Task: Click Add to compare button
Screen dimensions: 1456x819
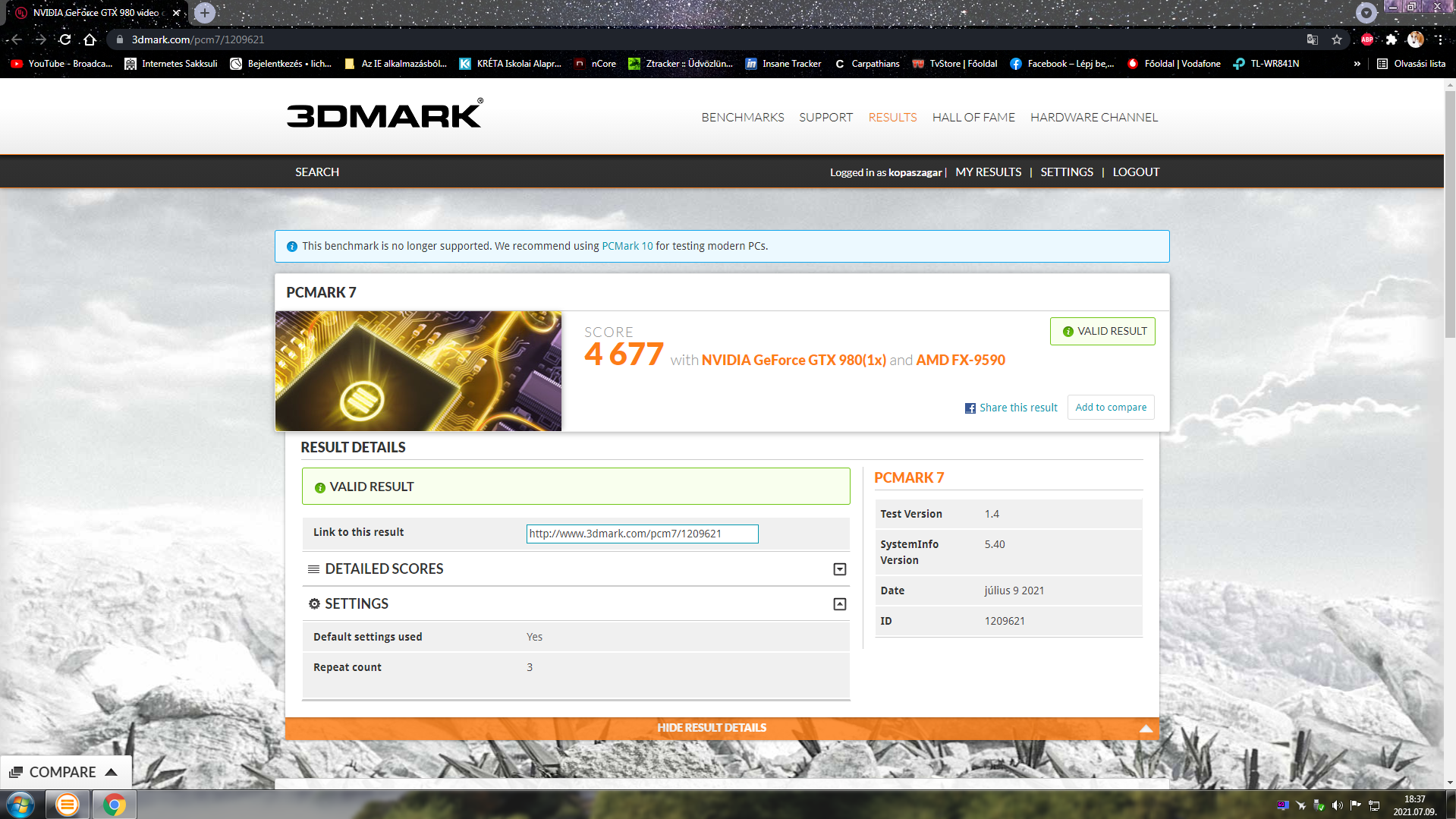Action: pos(1111,408)
